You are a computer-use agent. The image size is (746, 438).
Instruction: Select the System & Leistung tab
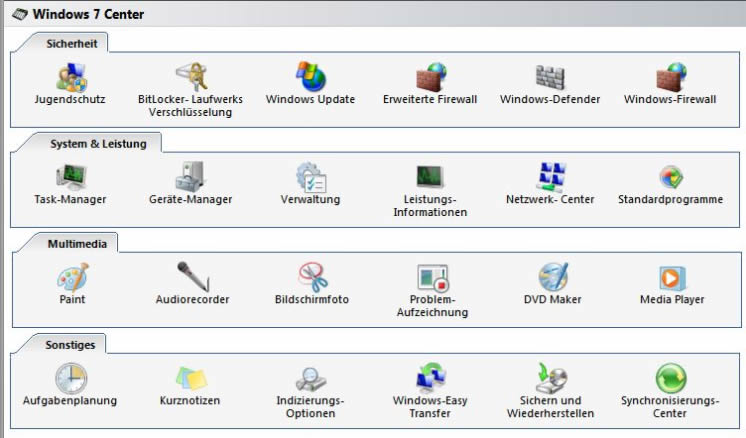pos(98,144)
